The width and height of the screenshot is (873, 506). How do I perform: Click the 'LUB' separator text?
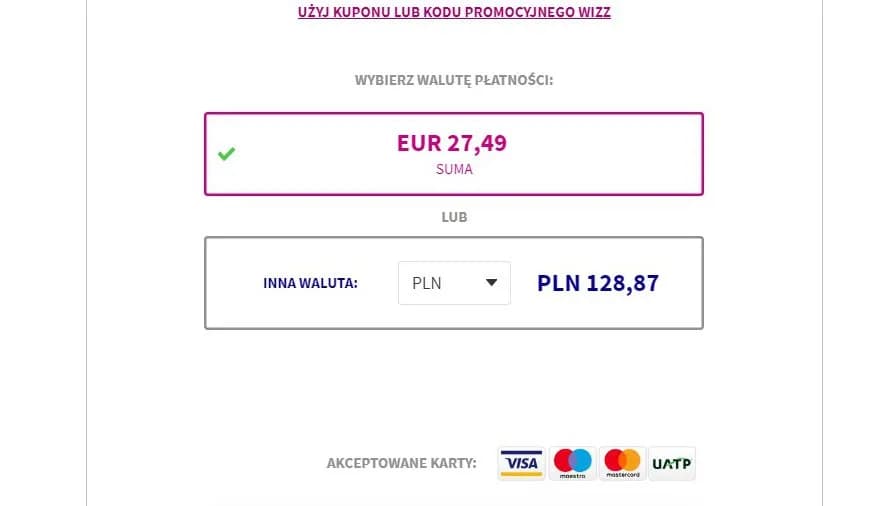(454, 216)
